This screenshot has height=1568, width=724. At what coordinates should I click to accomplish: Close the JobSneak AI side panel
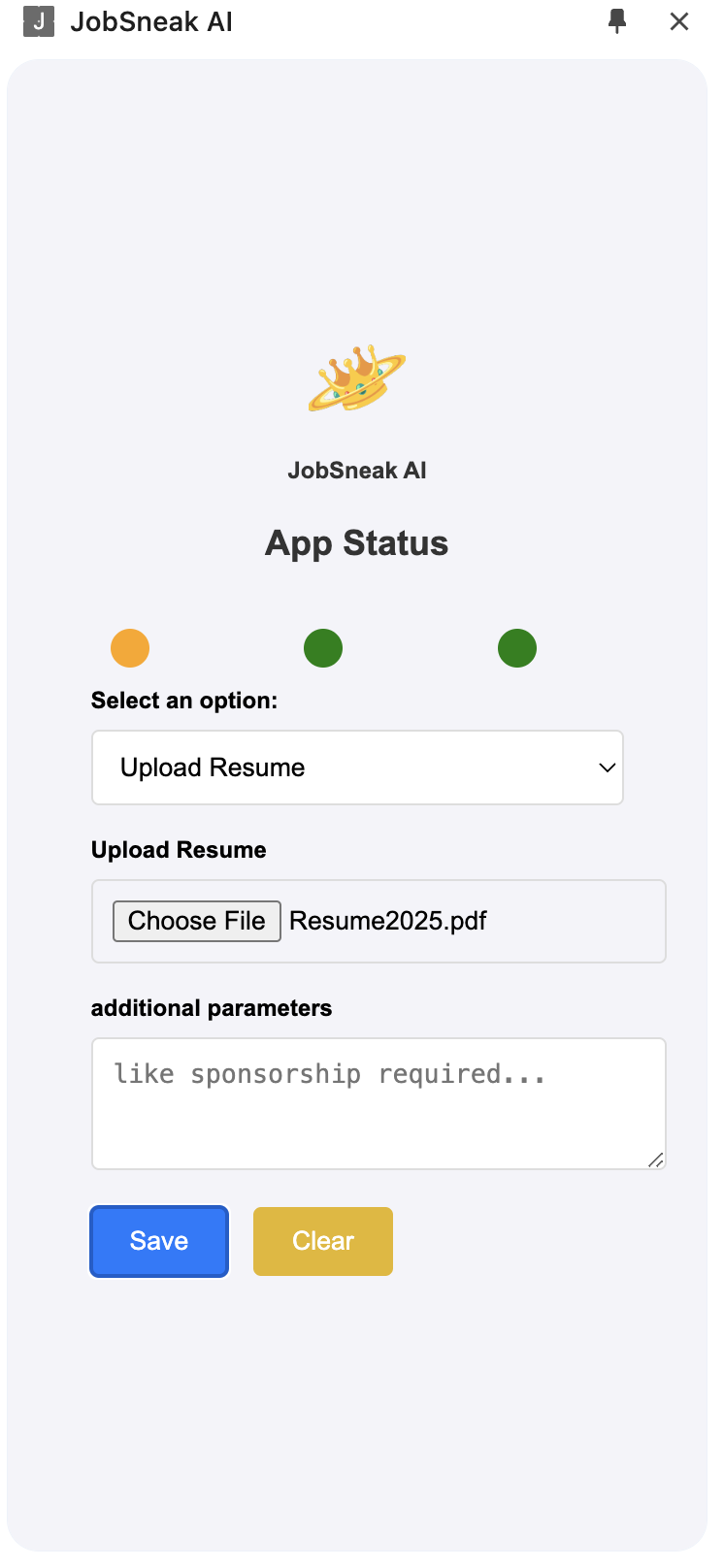[679, 21]
